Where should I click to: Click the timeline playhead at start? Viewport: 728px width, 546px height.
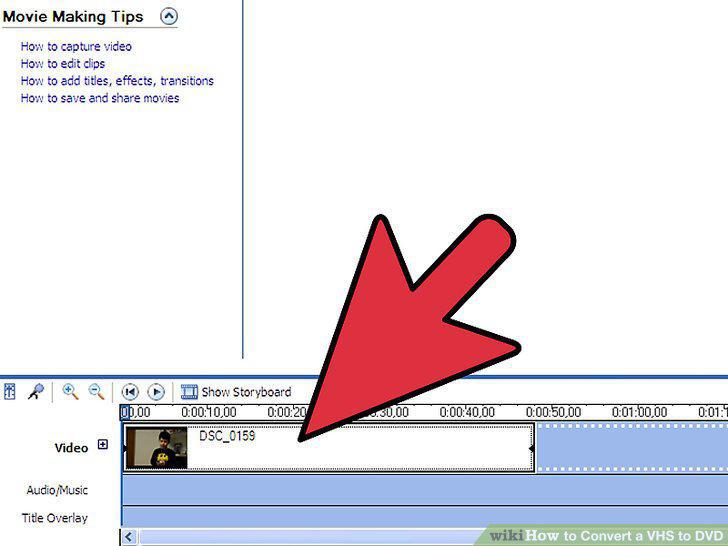point(124,412)
